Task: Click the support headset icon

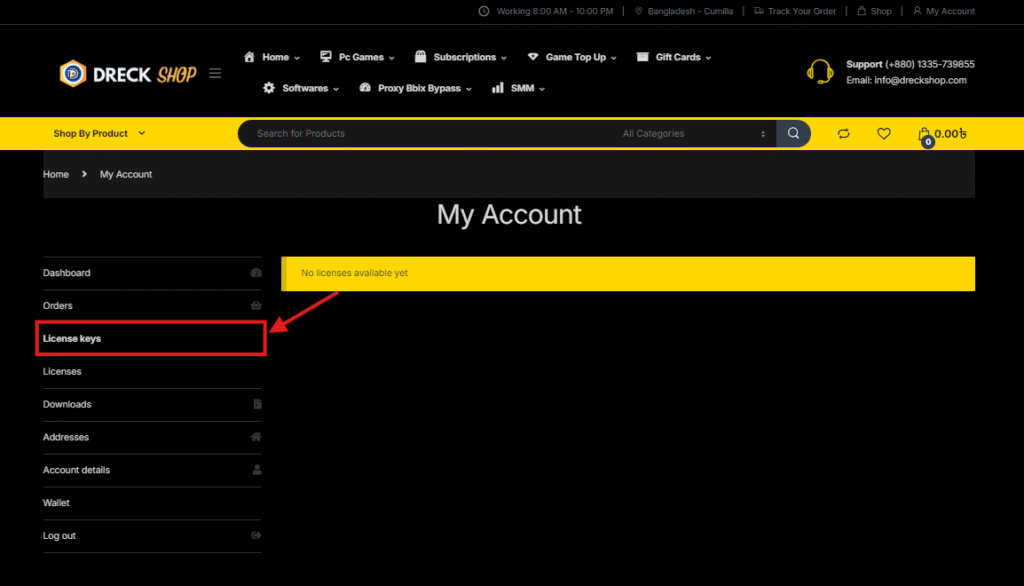Action: 820,72
